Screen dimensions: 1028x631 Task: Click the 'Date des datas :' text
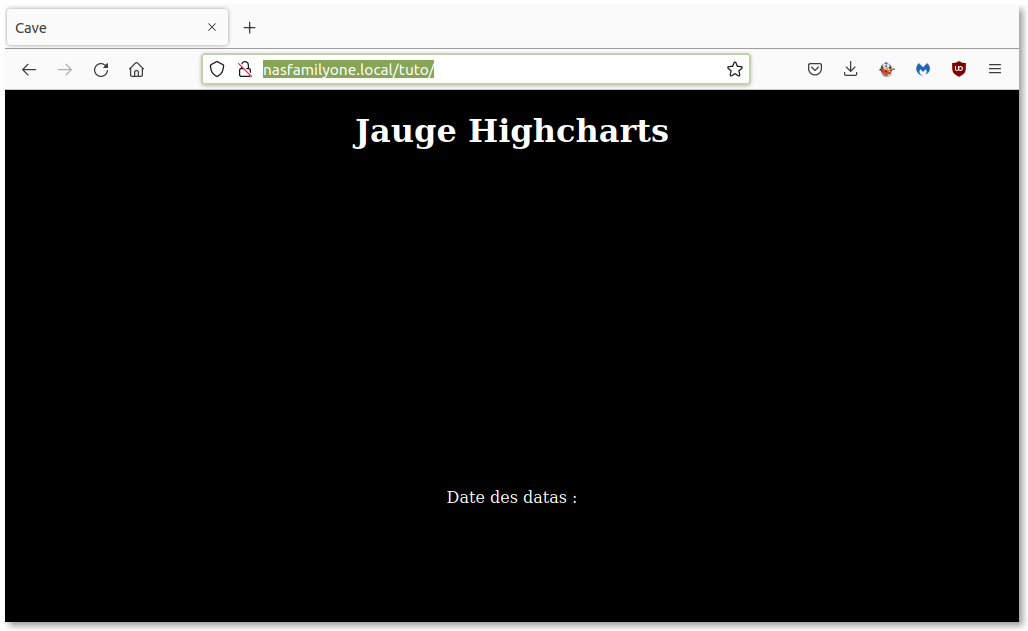coord(512,497)
